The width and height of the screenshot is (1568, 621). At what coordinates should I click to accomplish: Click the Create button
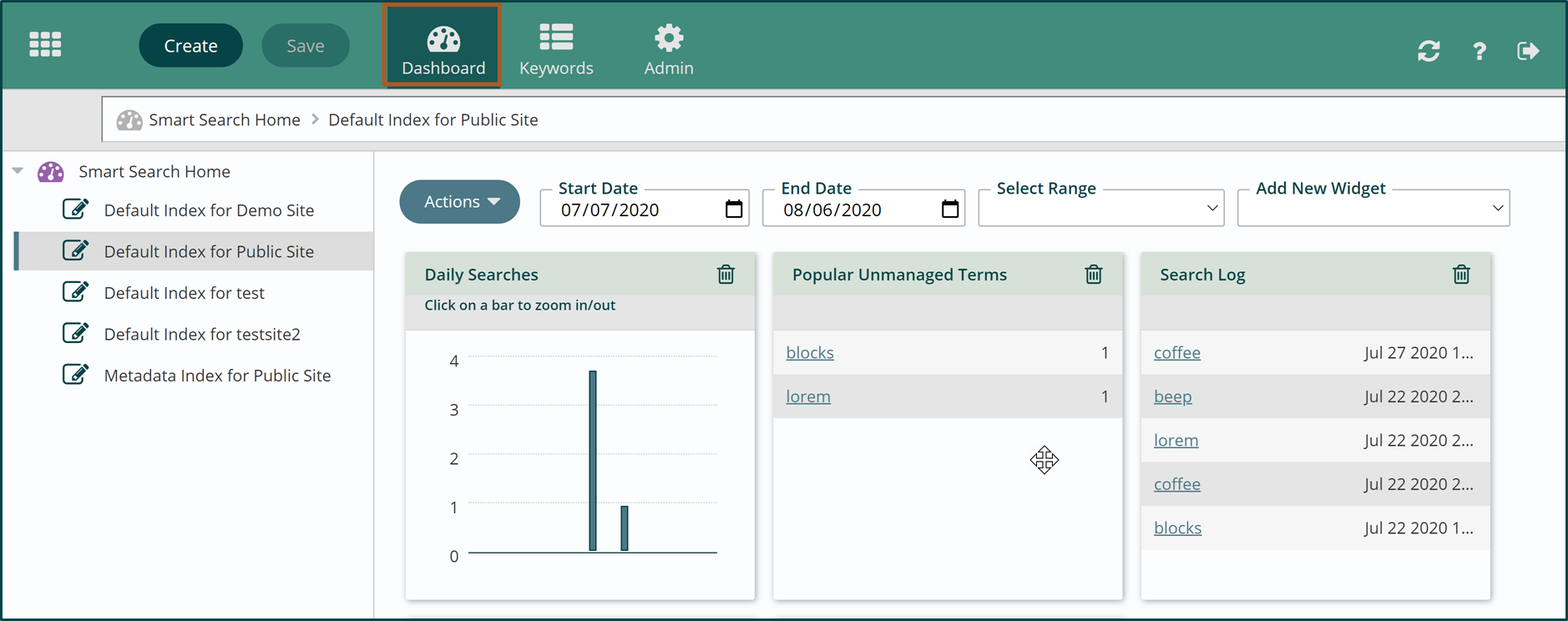pos(190,46)
